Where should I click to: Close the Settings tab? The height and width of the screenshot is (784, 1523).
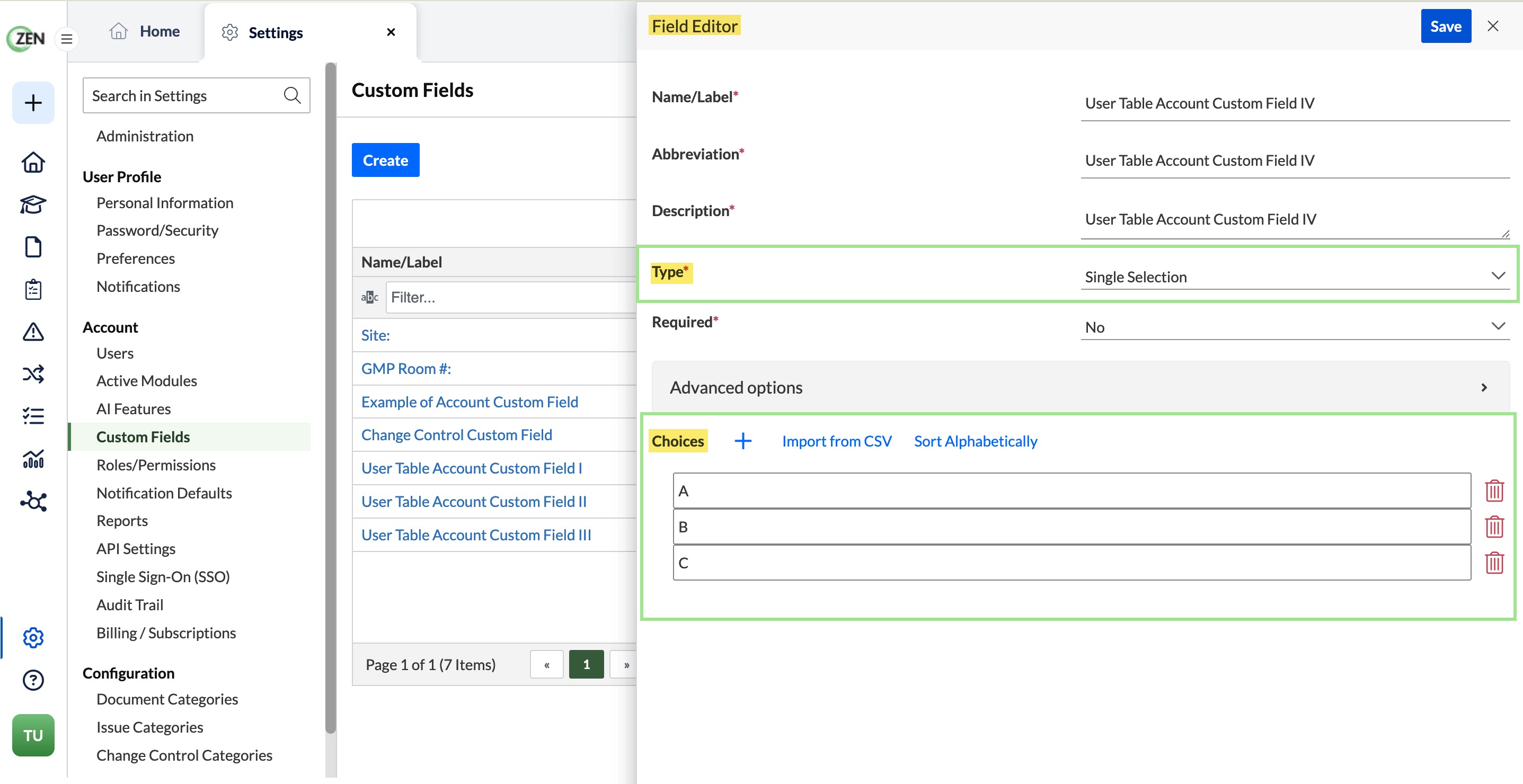coord(391,32)
